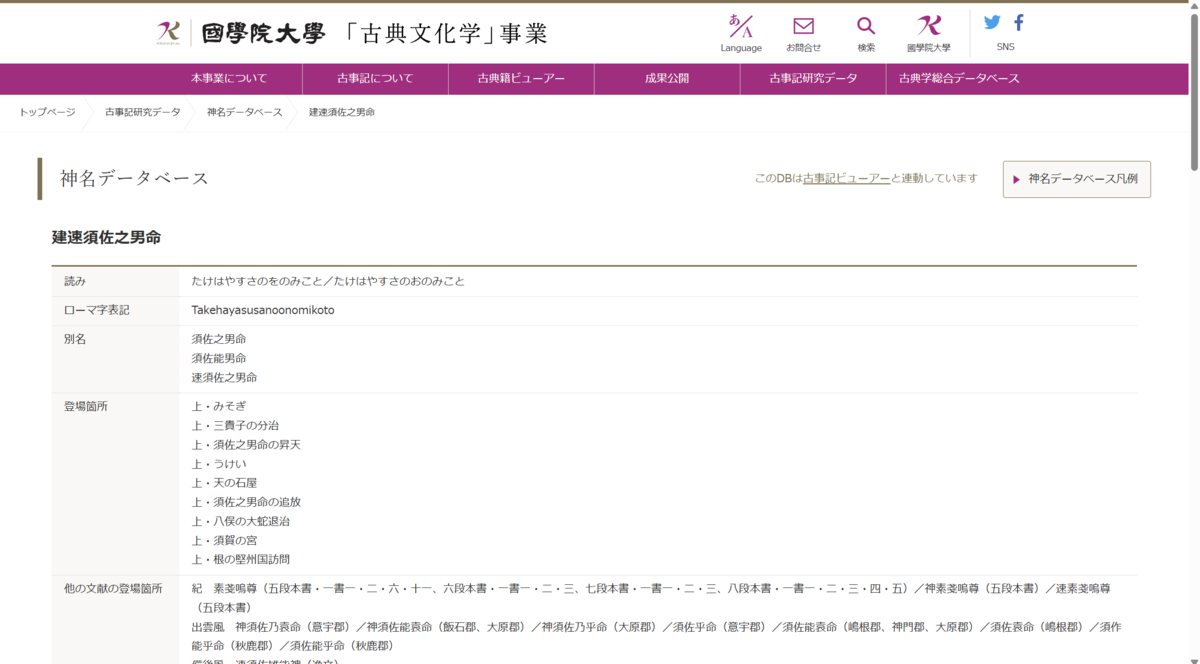The height and width of the screenshot is (664, 1200).
Task: Click the 別名 row label
Action: [75, 340]
